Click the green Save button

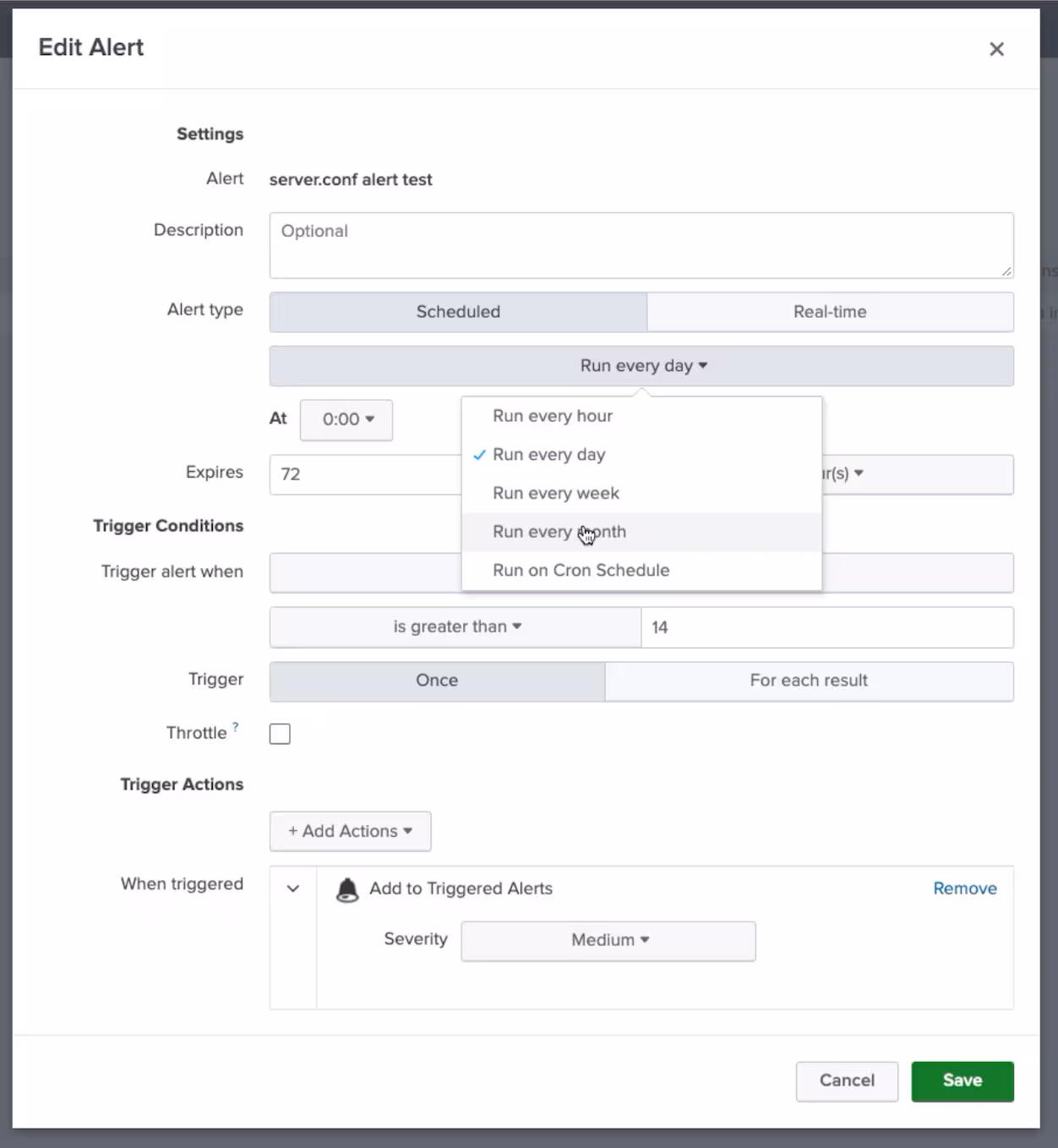[x=962, y=1080]
